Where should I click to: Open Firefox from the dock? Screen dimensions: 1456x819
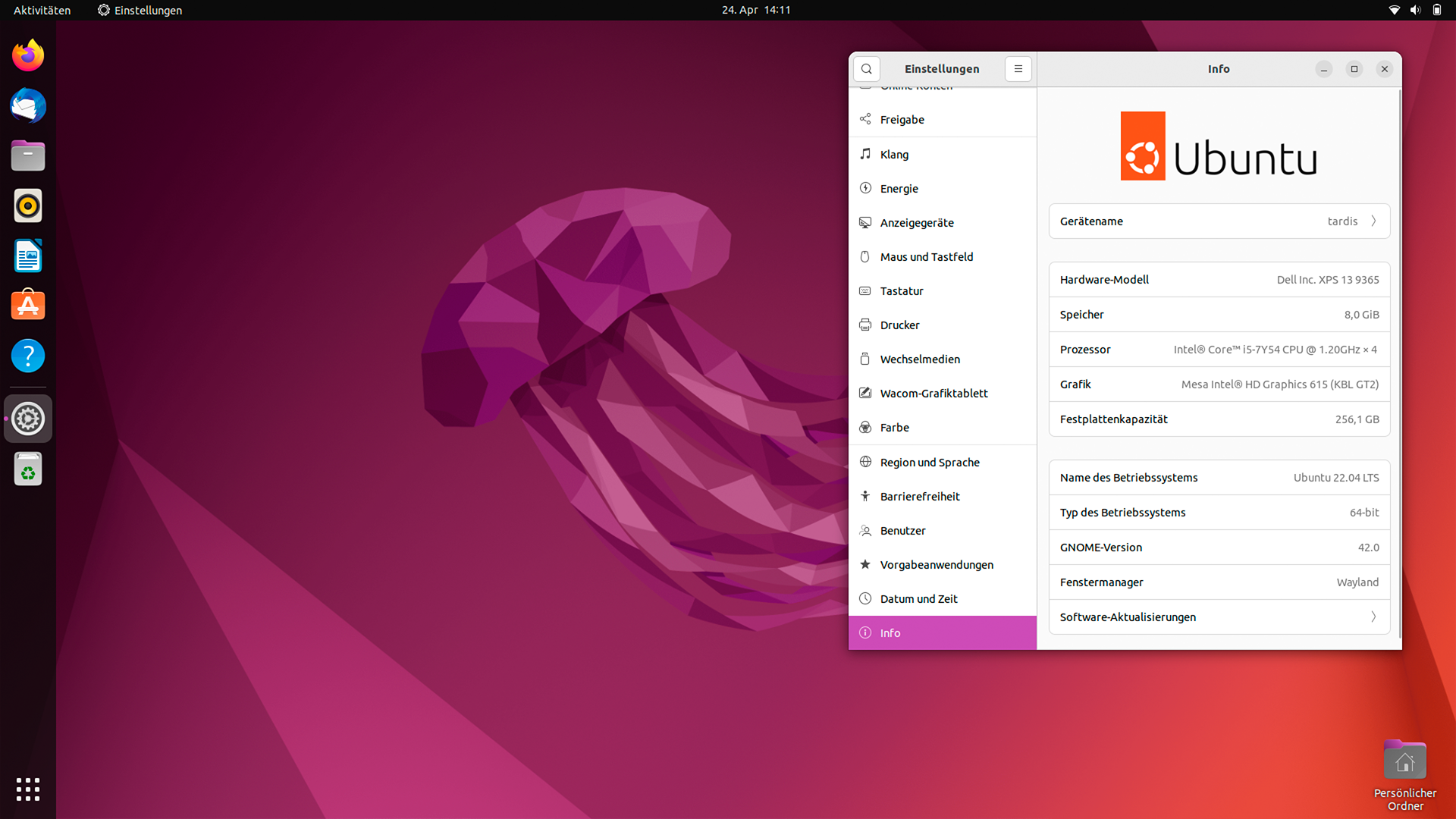pyautogui.click(x=28, y=55)
